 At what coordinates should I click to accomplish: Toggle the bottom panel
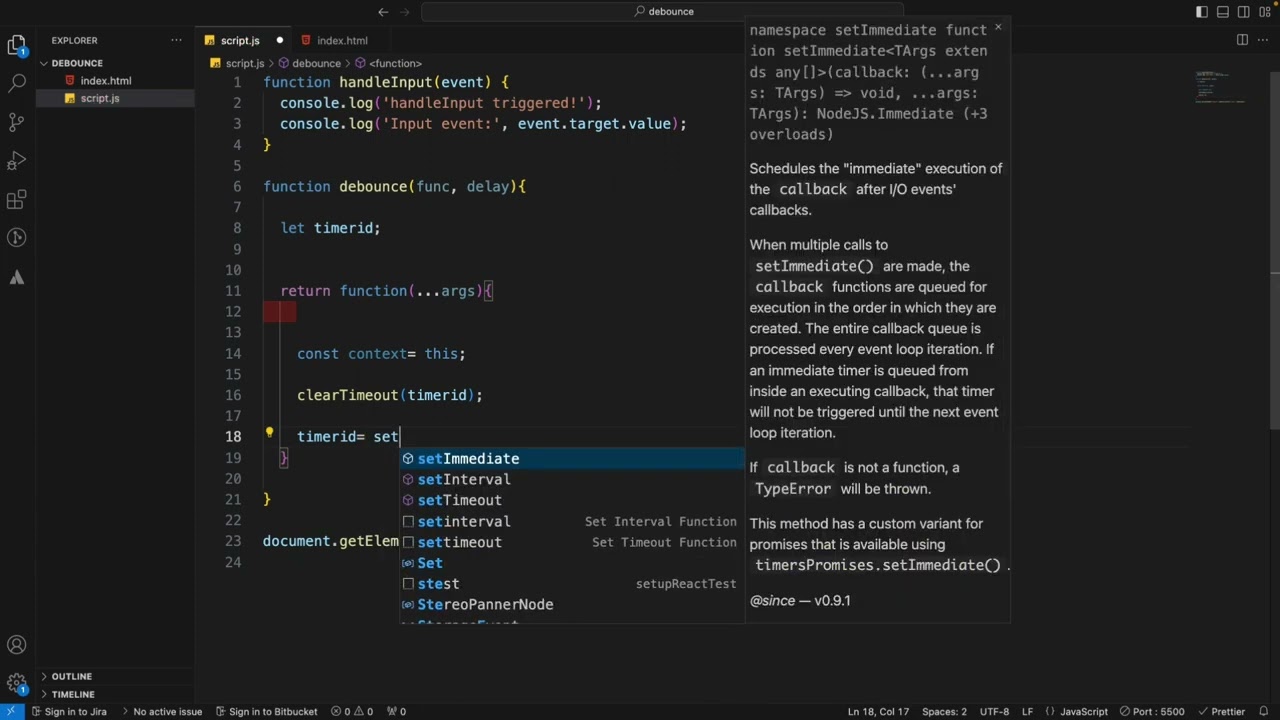click(1223, 12)
